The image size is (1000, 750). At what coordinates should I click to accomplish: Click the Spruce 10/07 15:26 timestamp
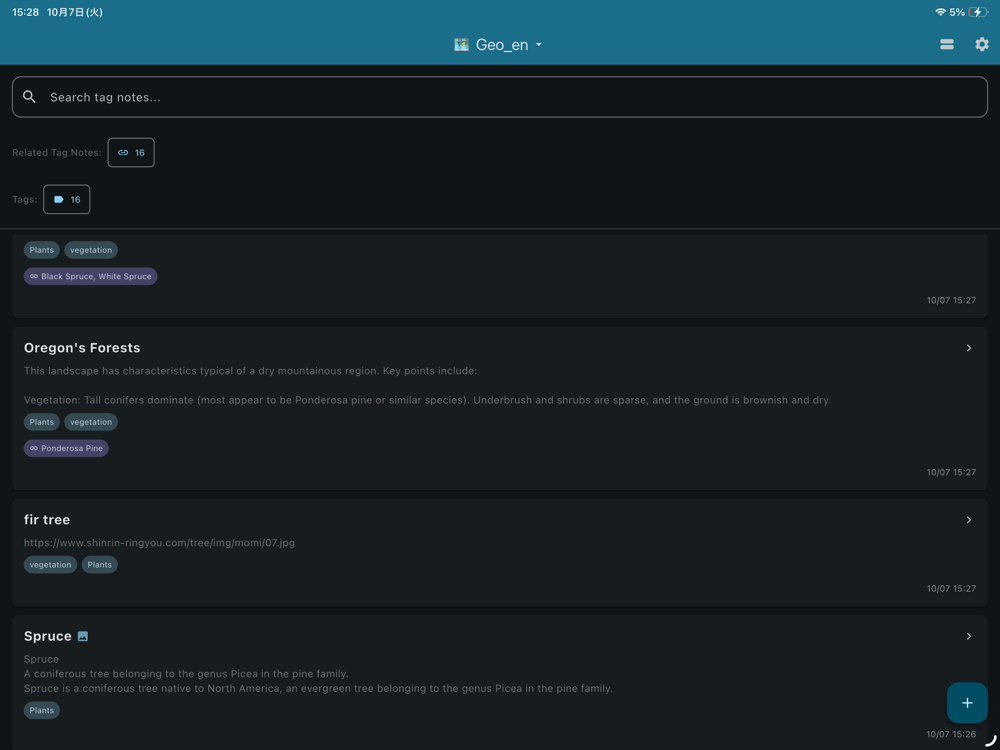click(x=951, y=734)
